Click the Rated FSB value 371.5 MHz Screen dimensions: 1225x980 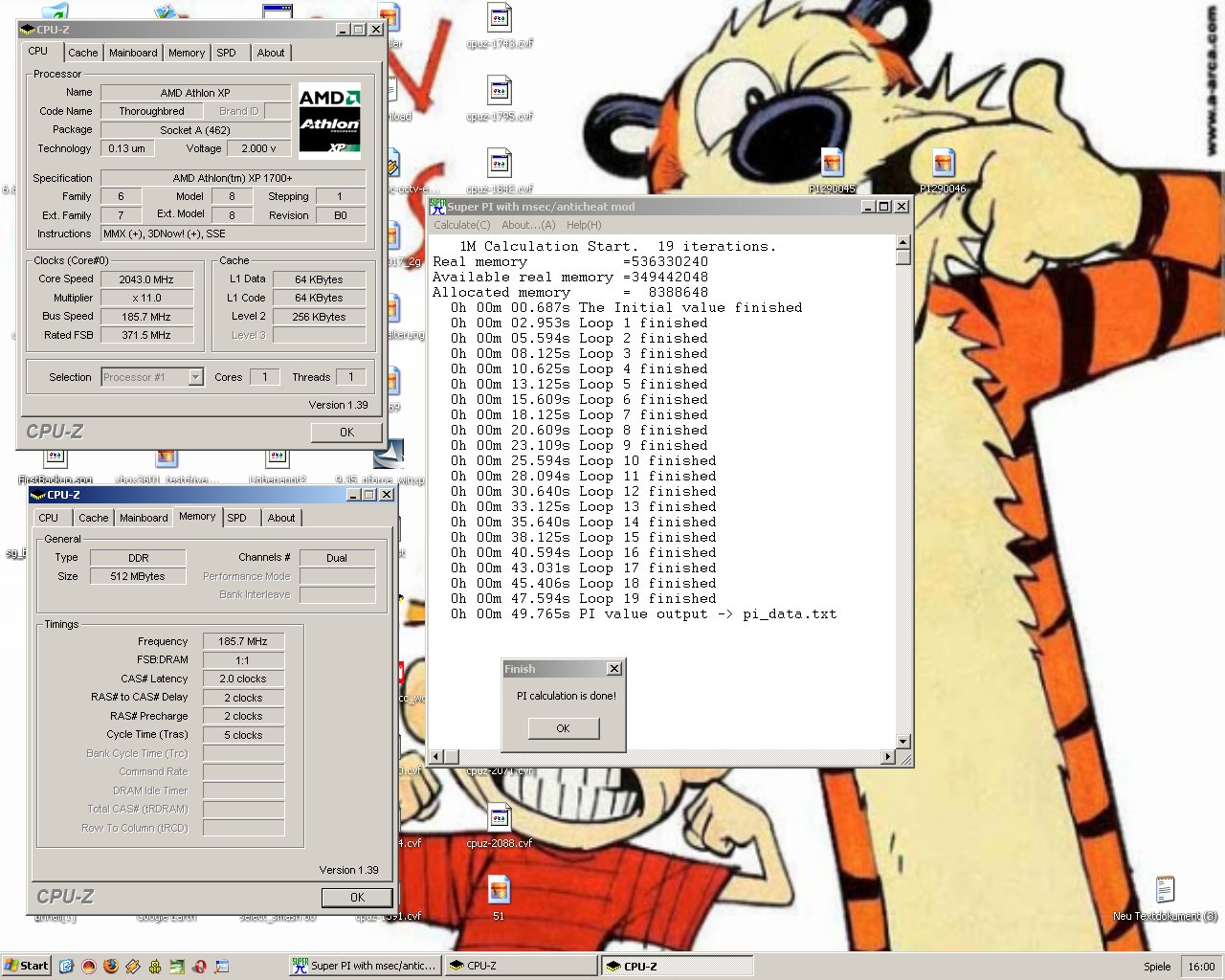point(146,335)
